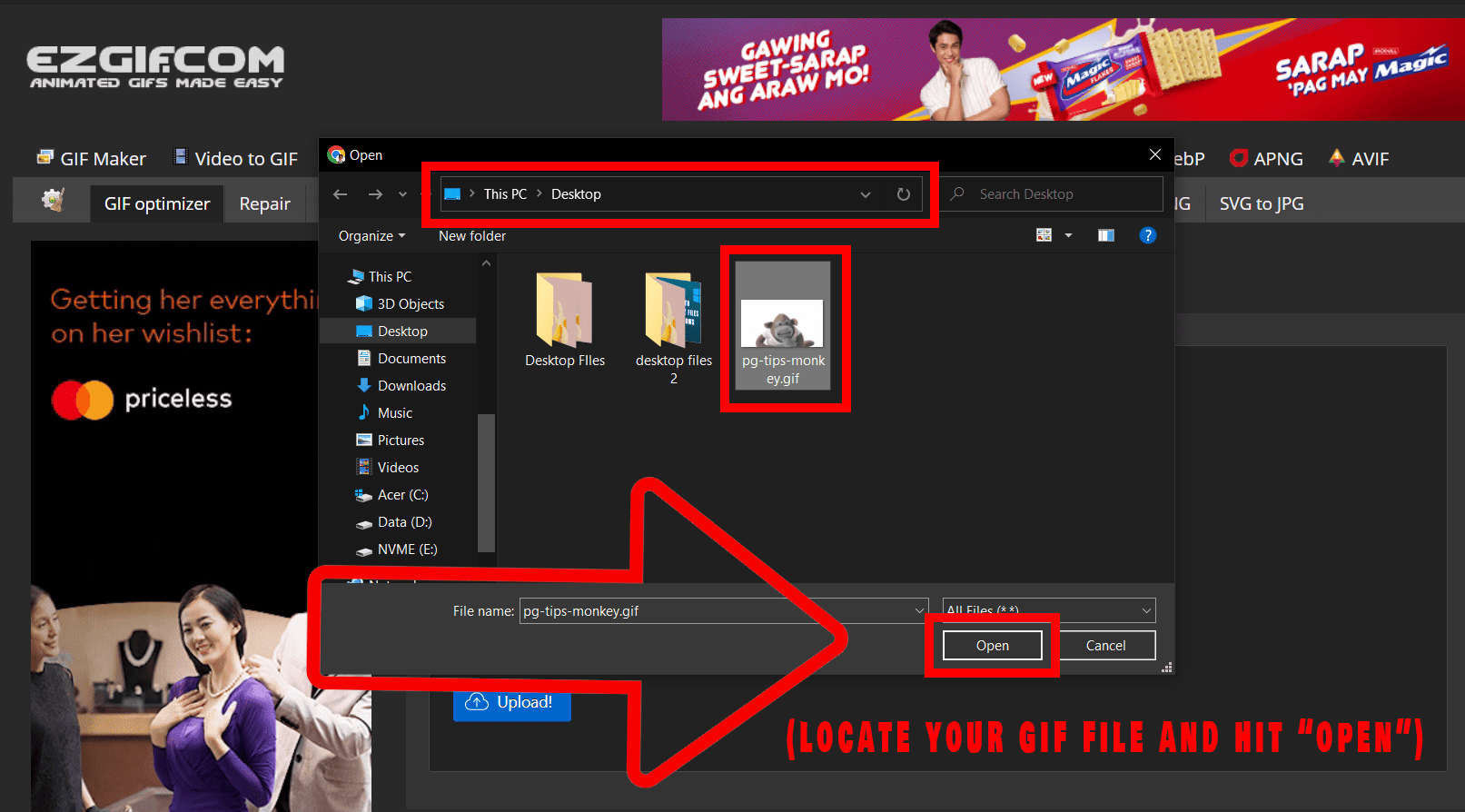Image resolution: width=1465 pixels, height=812 pixels.
Task: Close the Open dialog
Action: pyautogui.click(x=1154, y=154)
